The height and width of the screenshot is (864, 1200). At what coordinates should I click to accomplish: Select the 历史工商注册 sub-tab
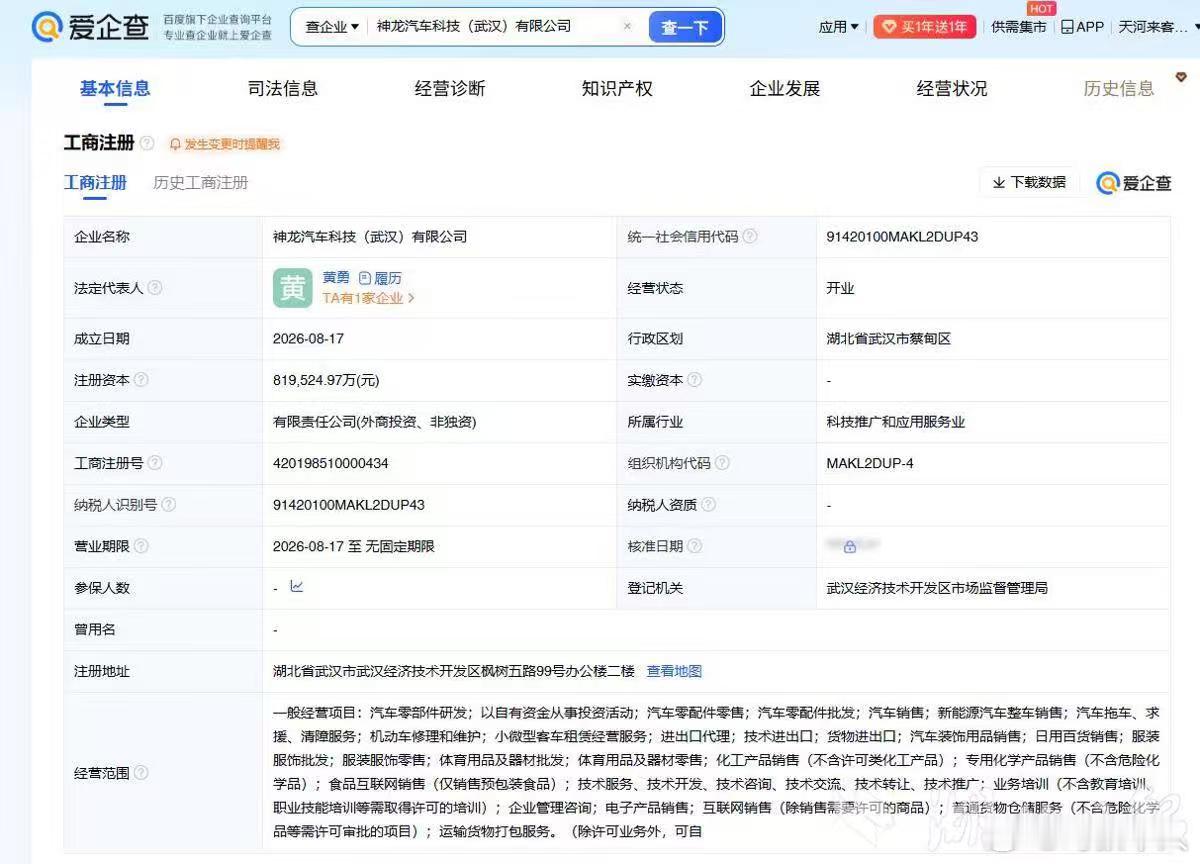click(x=200, y=182)
